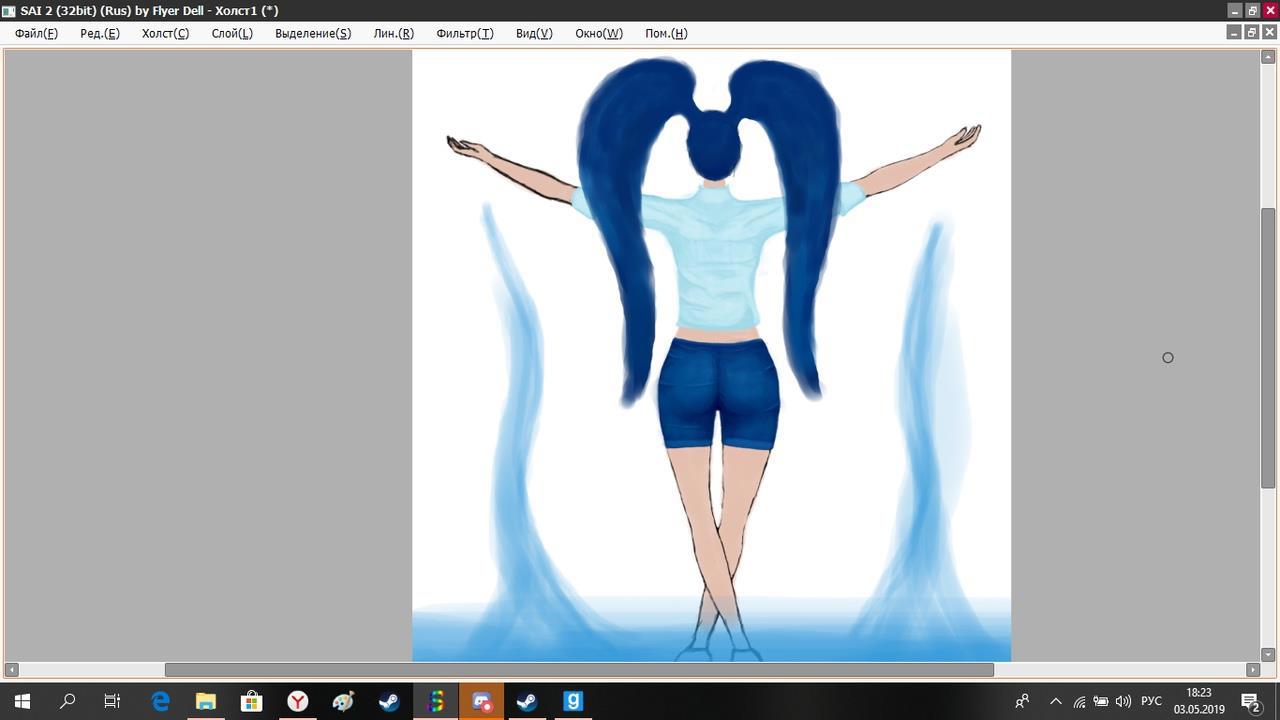1280x720 pixels.
Task: Open the Wi-Fi network tray icon
Action: point(1079,701)
